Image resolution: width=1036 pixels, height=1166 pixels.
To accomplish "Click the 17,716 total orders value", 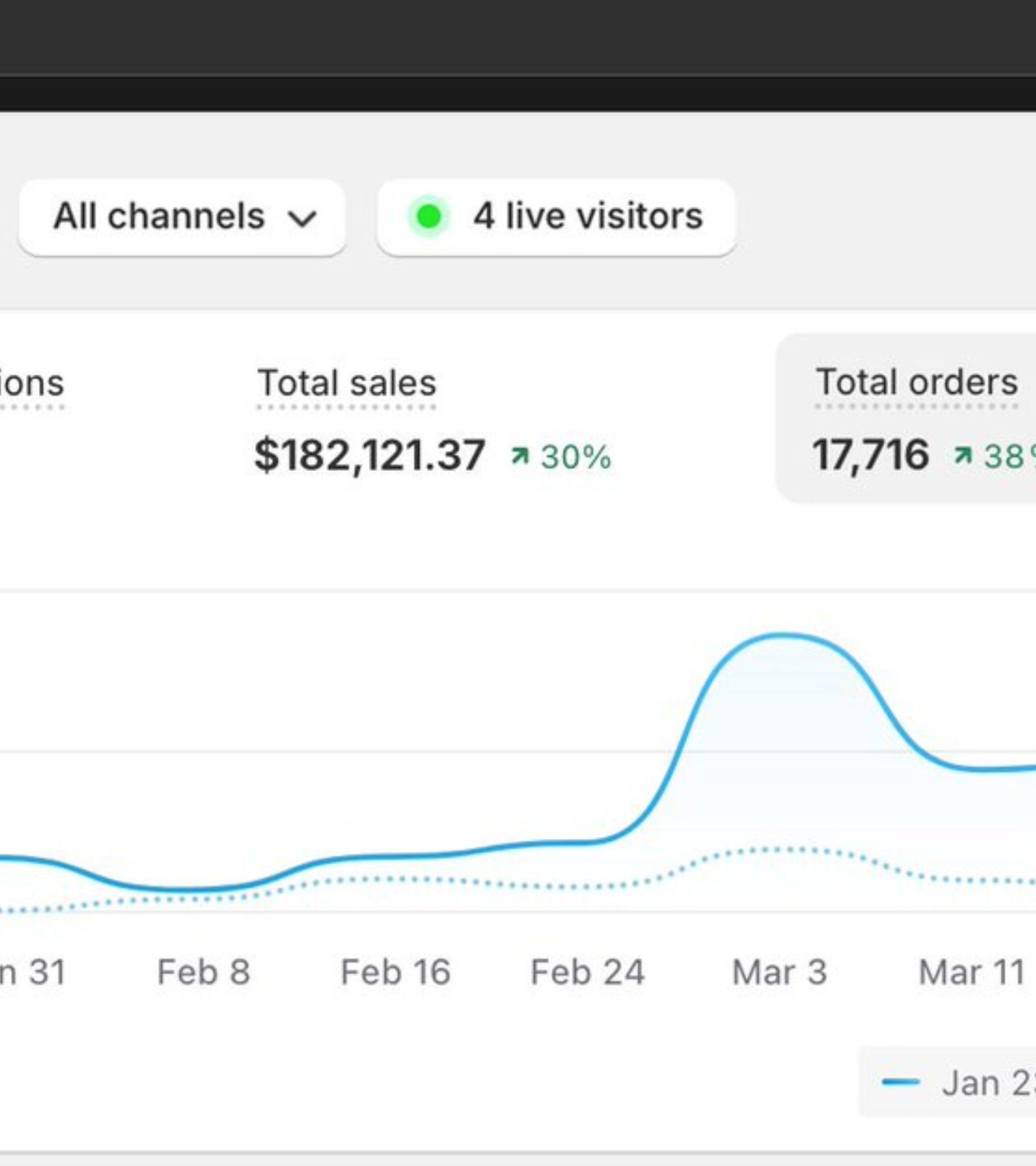I will point(870,455).
